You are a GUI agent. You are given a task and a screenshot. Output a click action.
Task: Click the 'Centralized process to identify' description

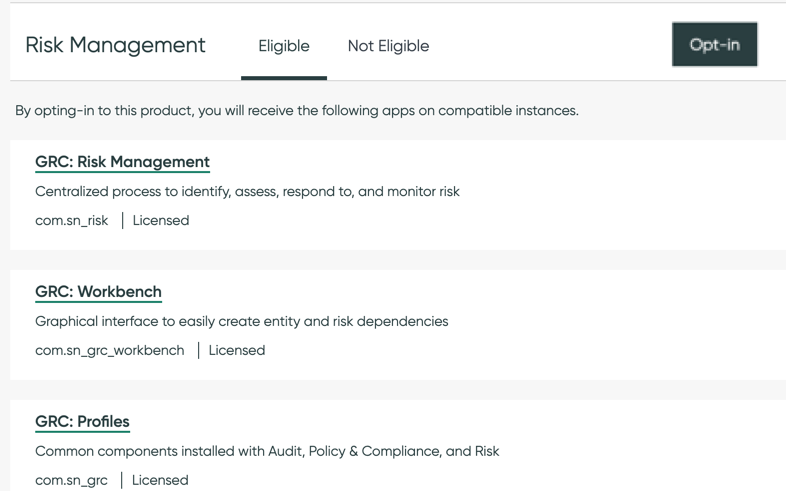point(247,191)
